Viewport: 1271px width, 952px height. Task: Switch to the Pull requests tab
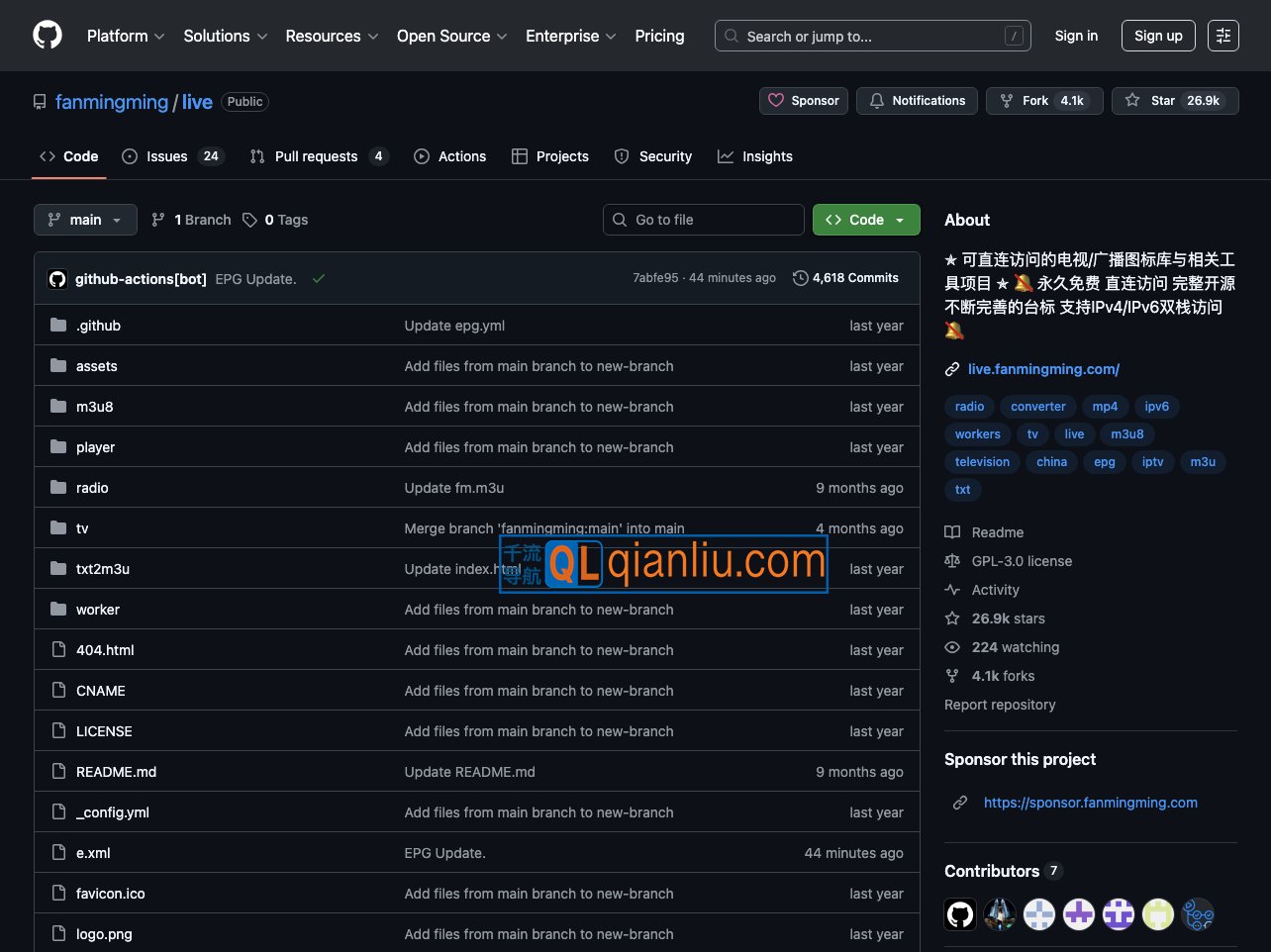click(318, 156)
